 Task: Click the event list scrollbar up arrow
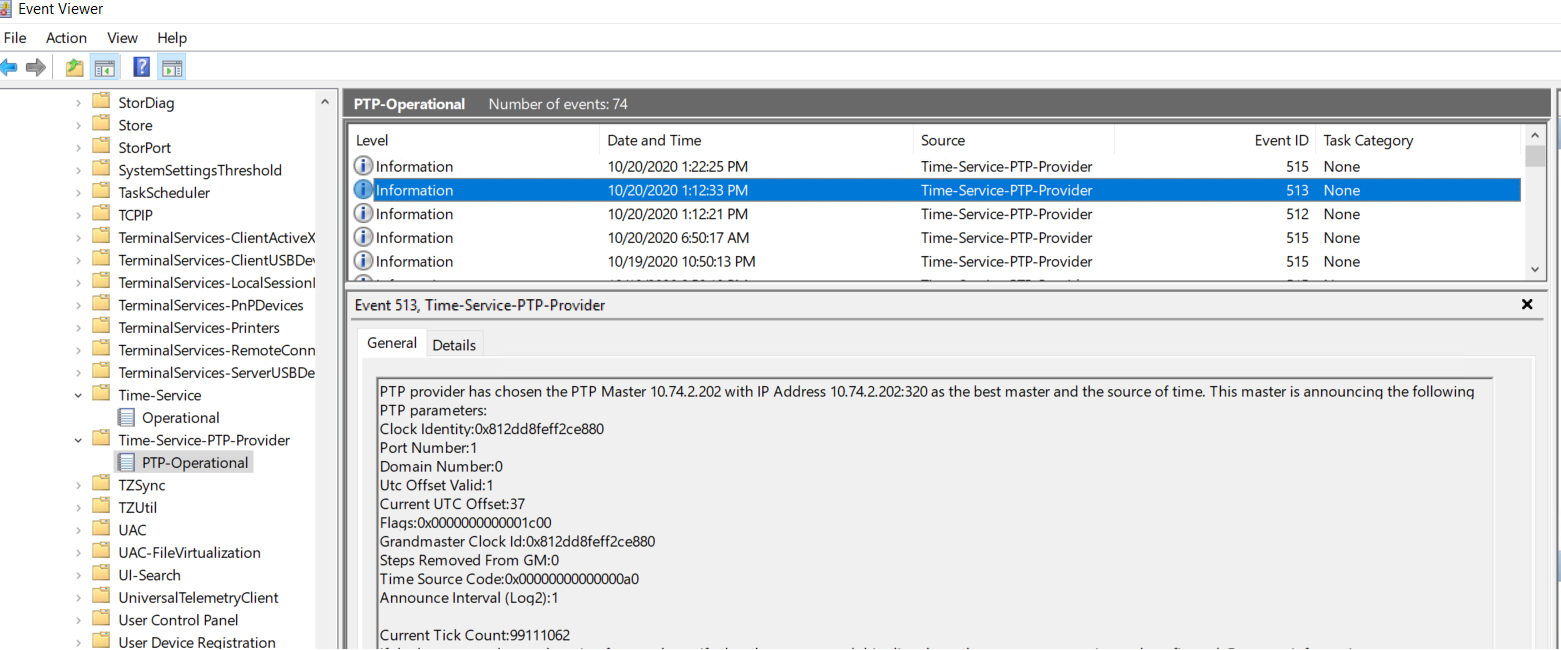(x=1535, y=135)
